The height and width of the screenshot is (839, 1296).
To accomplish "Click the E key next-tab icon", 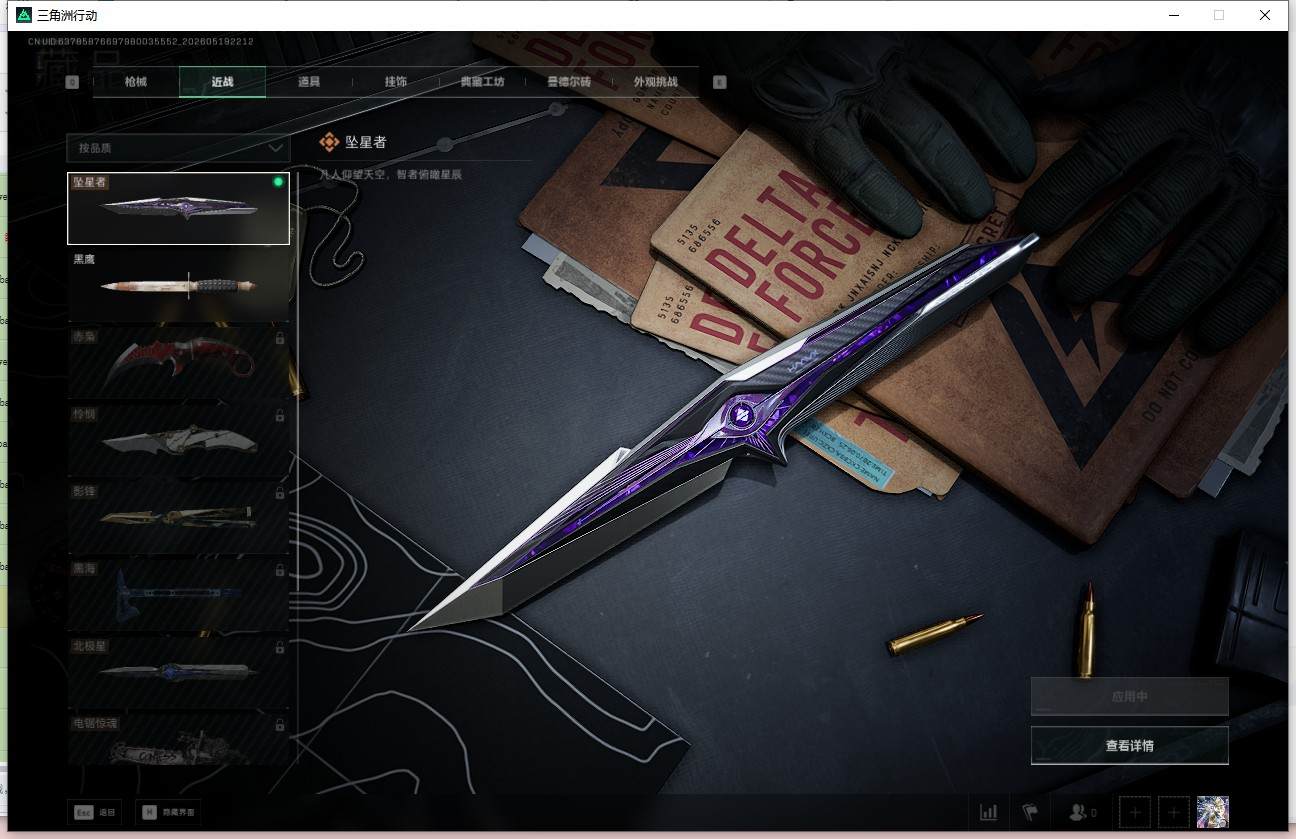I will (719, 82).
